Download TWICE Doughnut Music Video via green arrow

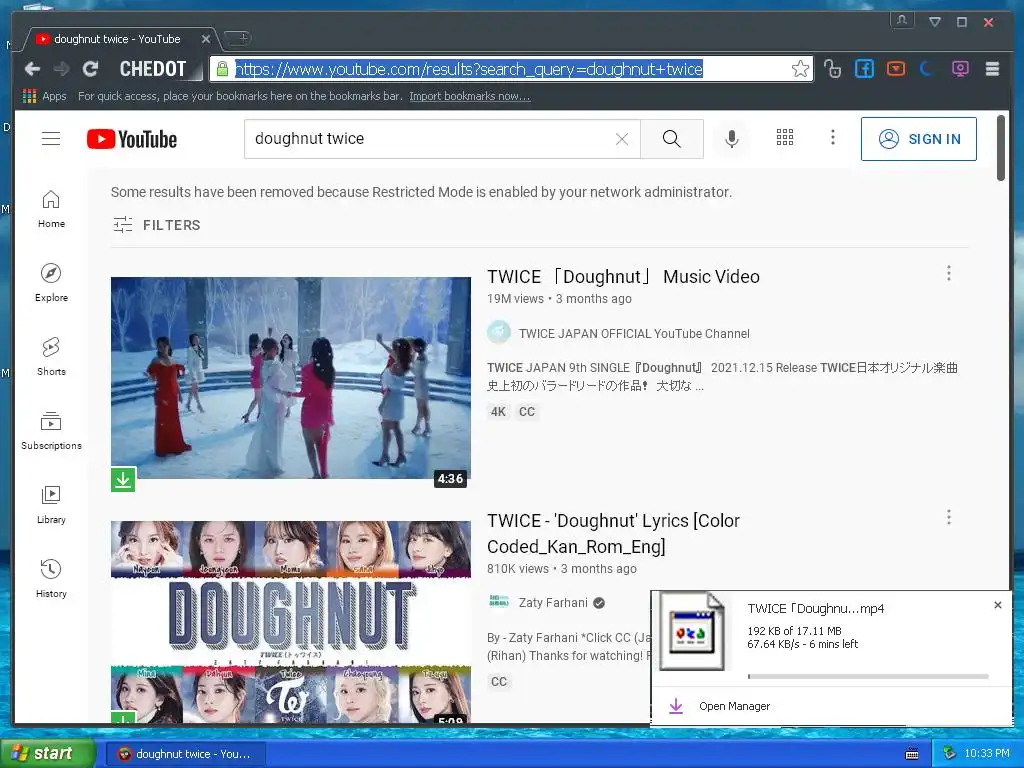tap(123, 479)
